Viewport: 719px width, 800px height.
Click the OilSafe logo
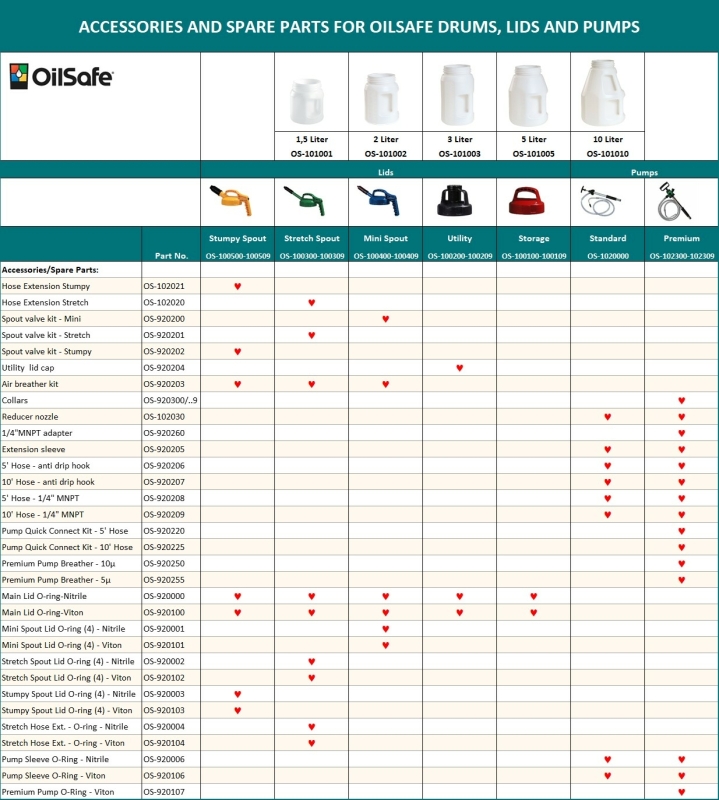click(61, 76)
